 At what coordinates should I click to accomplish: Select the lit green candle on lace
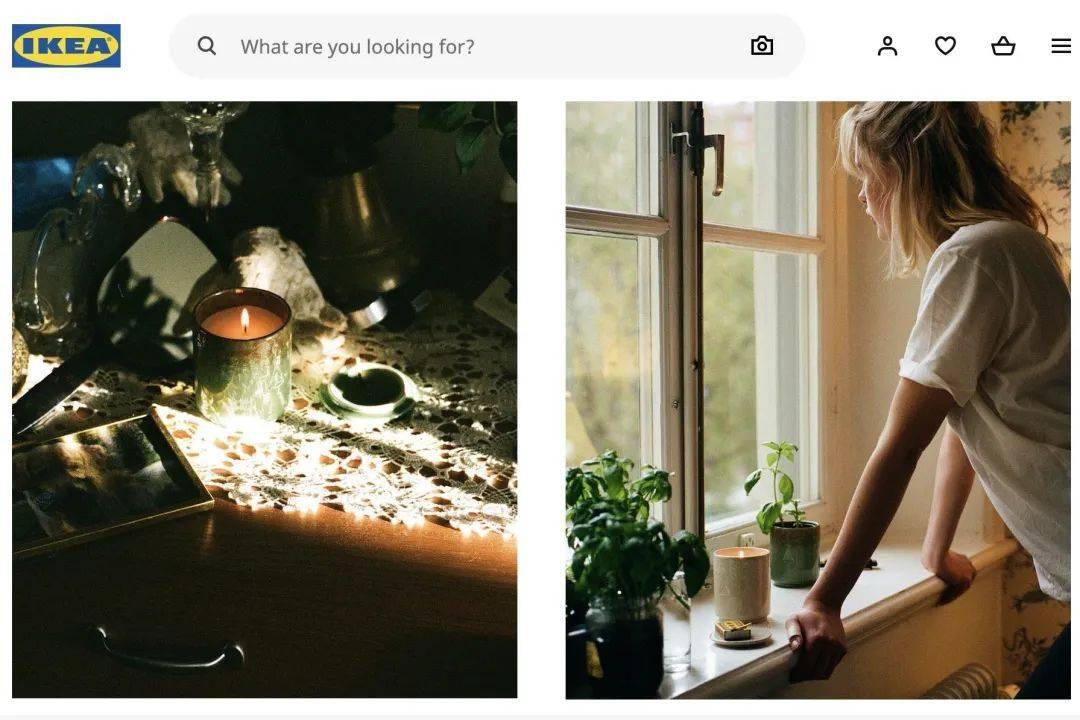coord(242,354)
